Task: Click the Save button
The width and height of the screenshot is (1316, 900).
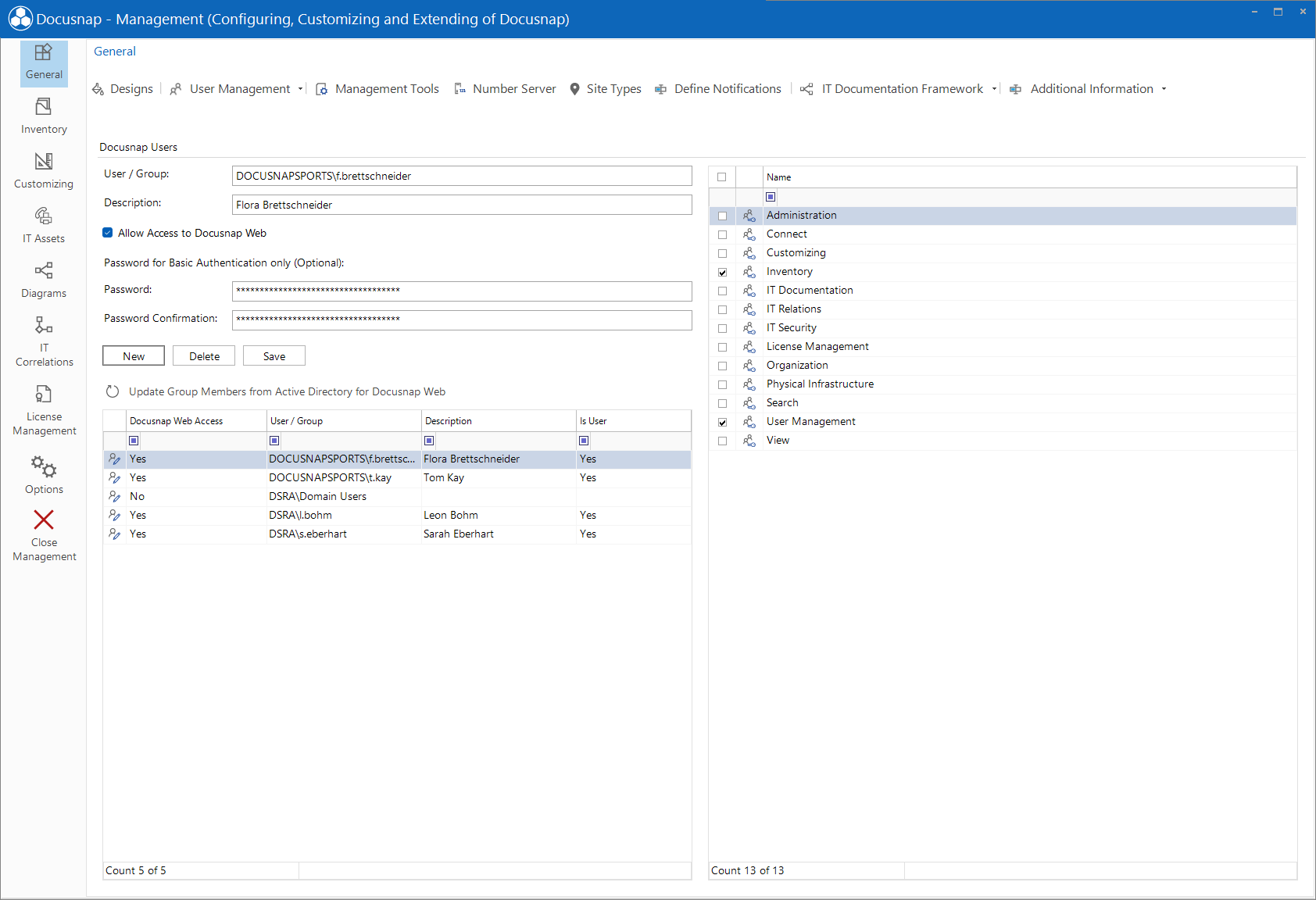Action: click(x=274, y=355)
